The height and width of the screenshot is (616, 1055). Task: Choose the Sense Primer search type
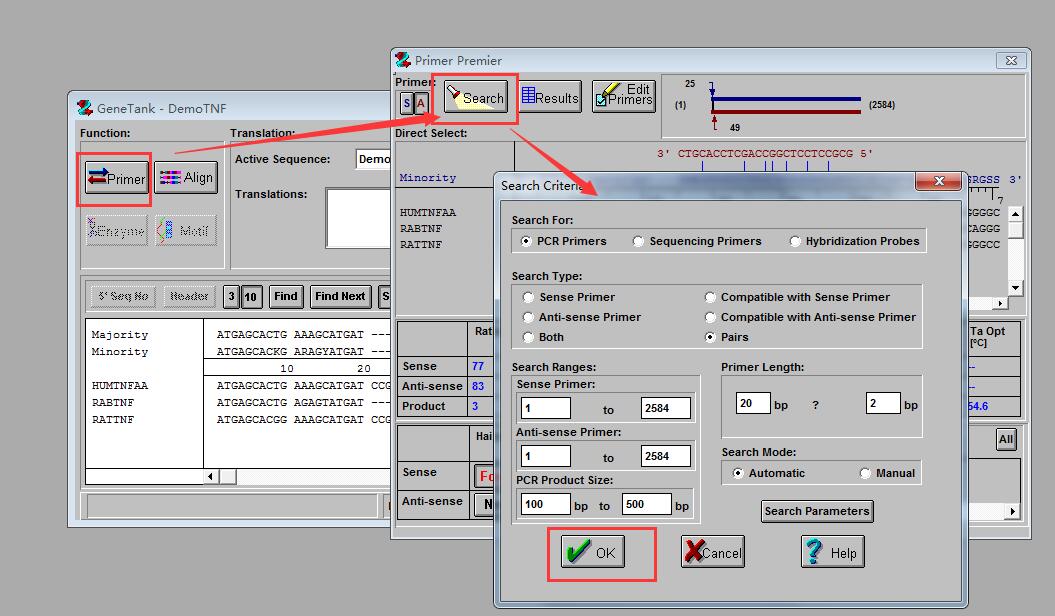(529, 297)
